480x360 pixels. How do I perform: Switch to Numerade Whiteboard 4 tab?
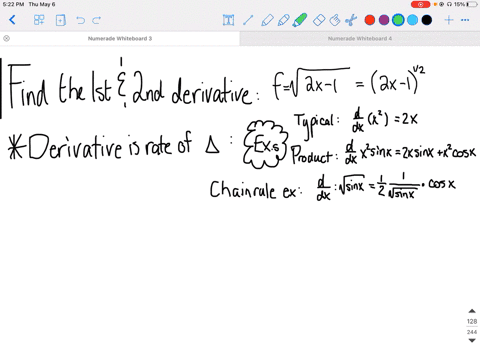point(360,38)
